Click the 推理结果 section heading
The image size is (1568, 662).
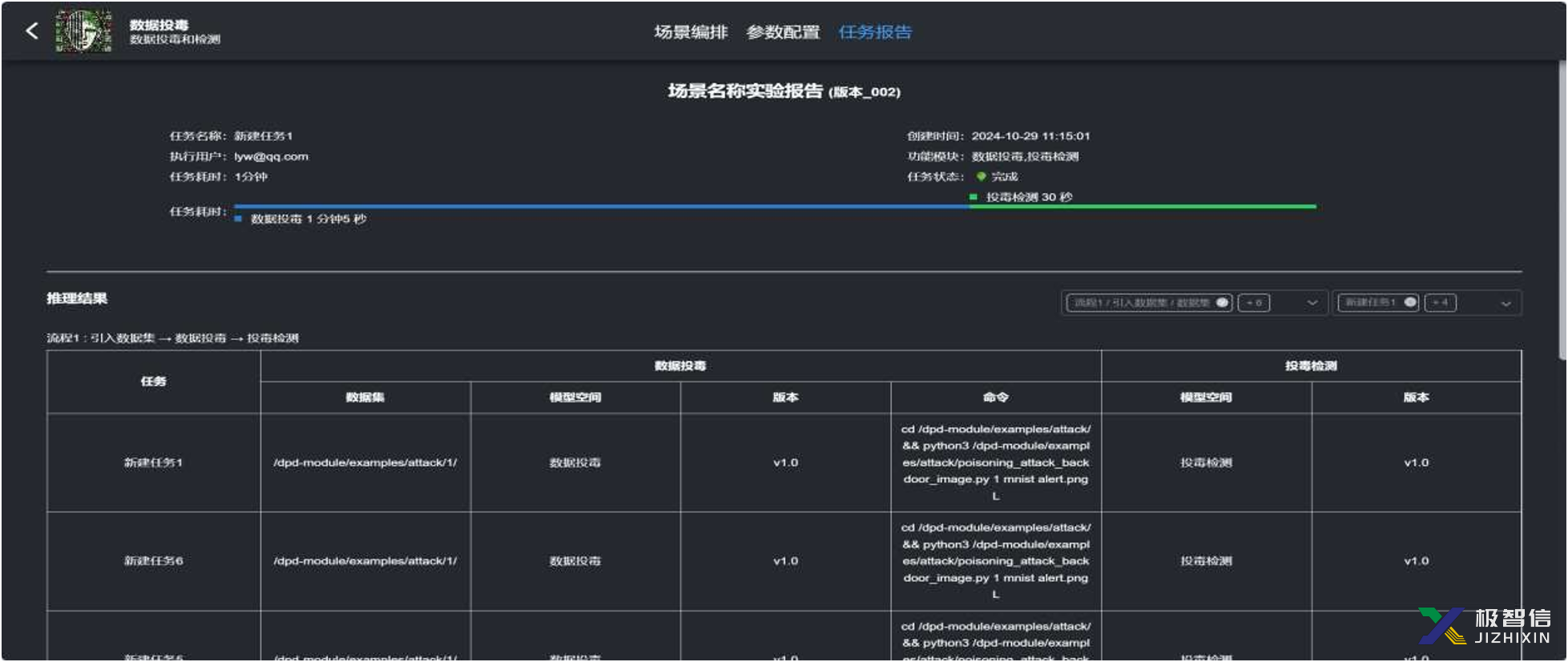coord(77,298)
